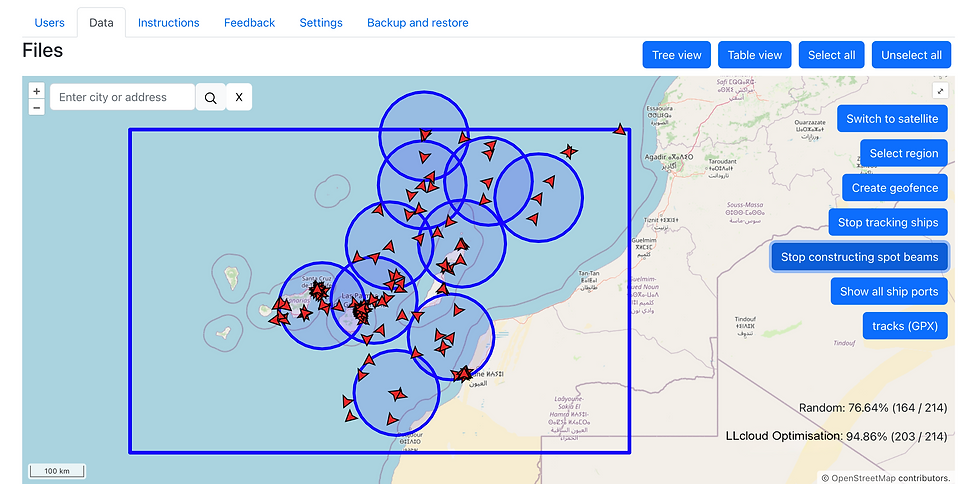The height and width of the screenshot is (484, 980).
Task: Toggle map fullscreen expand icon
Action: click(940, 91)
